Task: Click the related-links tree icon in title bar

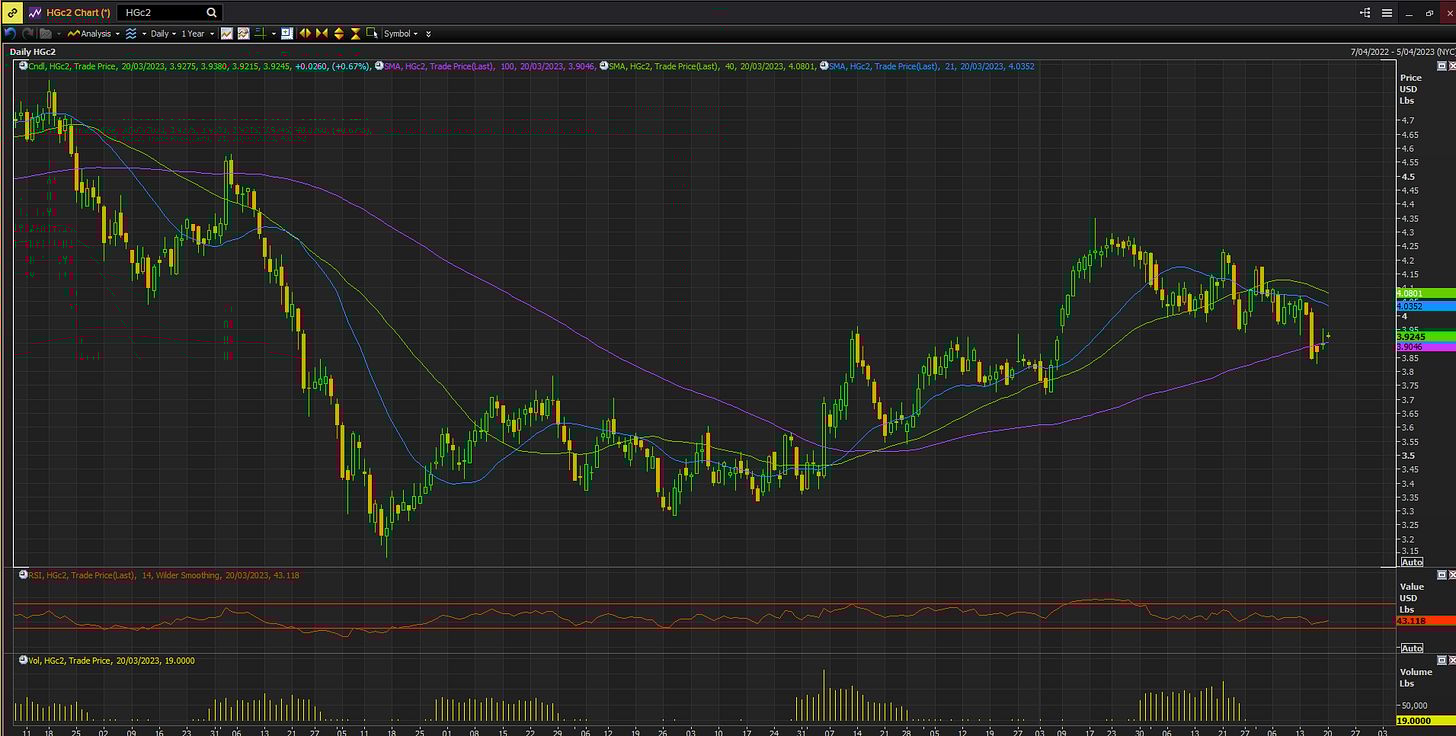Action: tap(1365, 13)
